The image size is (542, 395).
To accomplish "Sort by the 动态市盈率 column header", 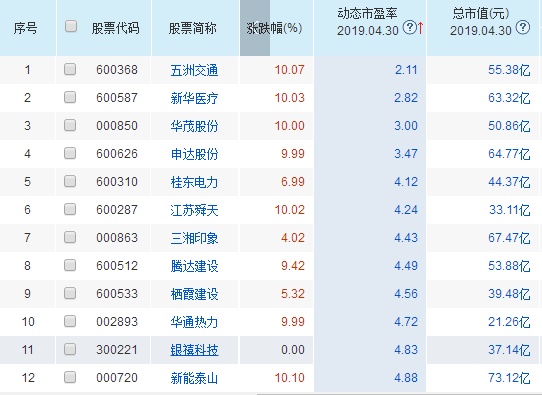I will click(367, 13).
